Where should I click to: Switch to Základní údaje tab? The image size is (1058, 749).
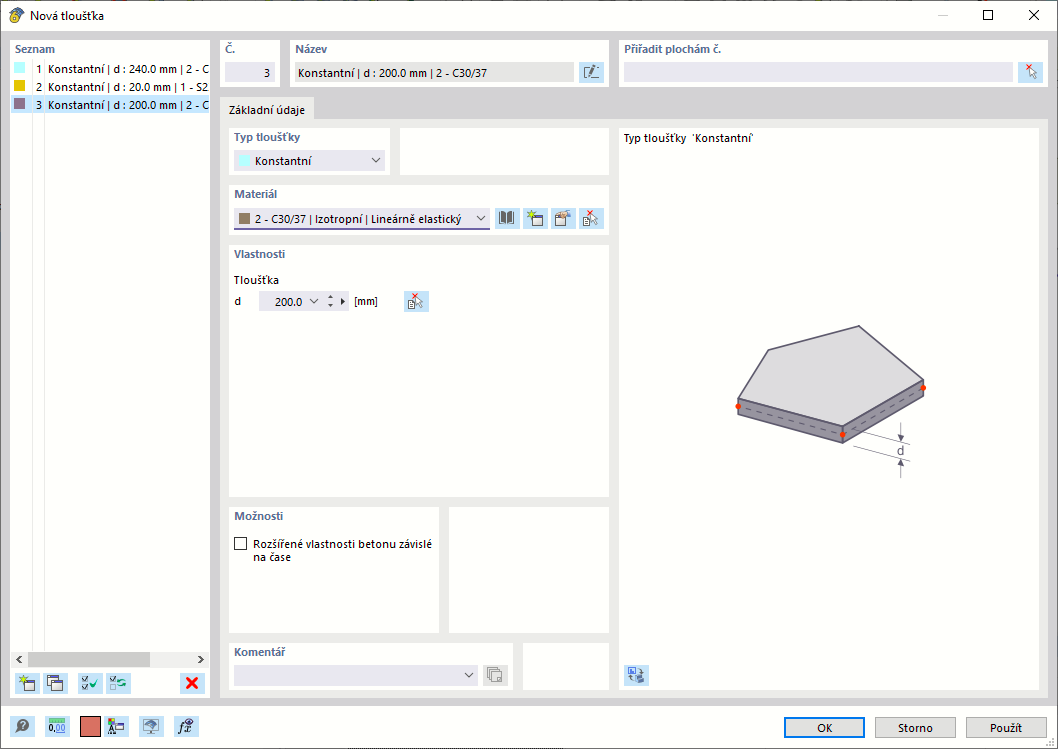267,110
